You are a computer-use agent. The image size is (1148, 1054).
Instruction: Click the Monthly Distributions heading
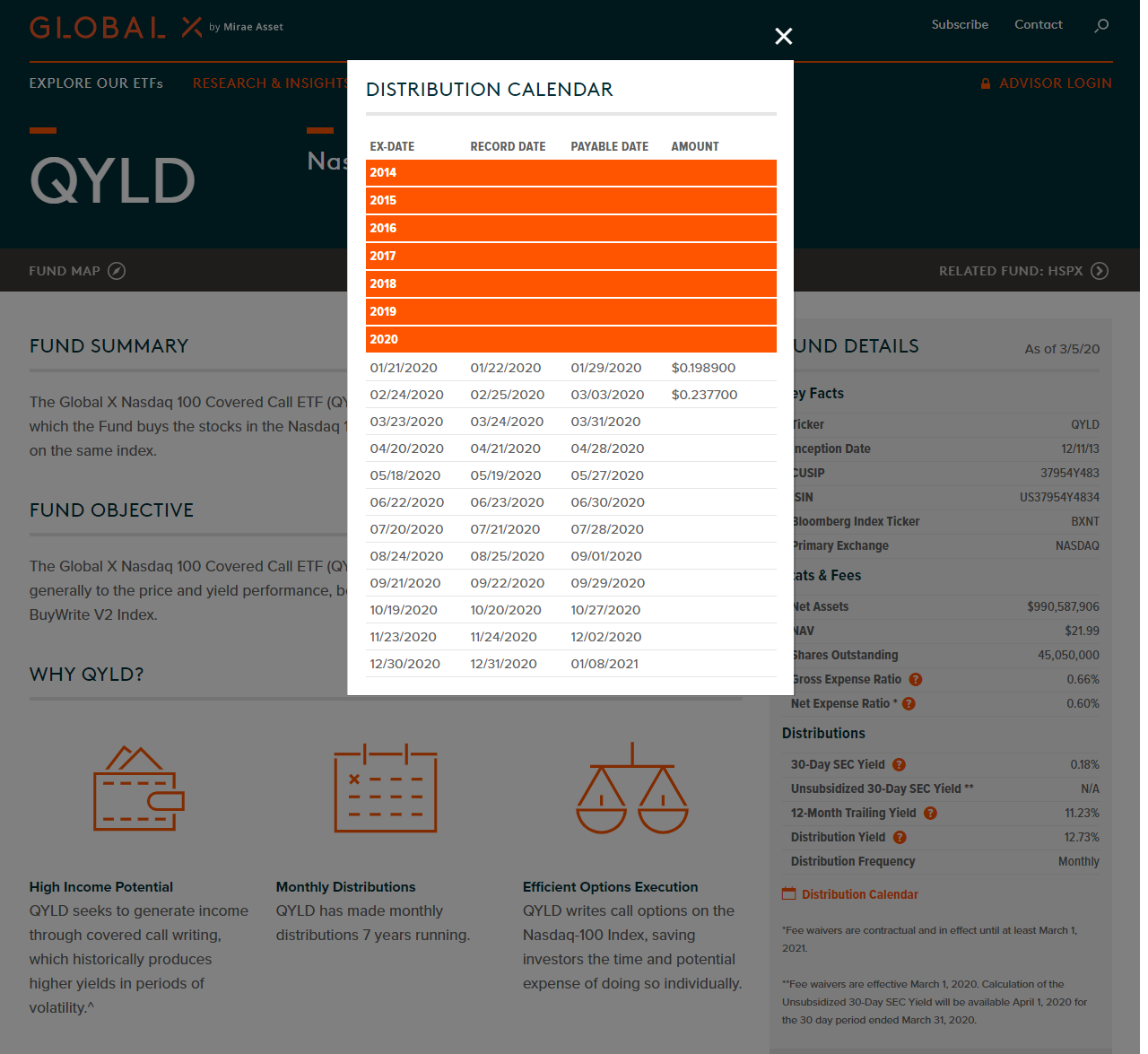click(x=345, y=887)
